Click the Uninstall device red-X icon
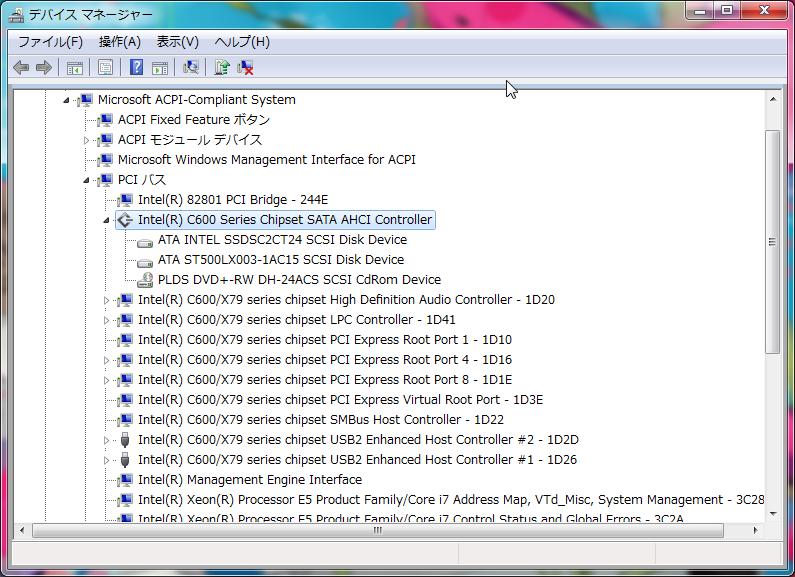The height and width of the screenshot is (577, 795). point(245,67)
